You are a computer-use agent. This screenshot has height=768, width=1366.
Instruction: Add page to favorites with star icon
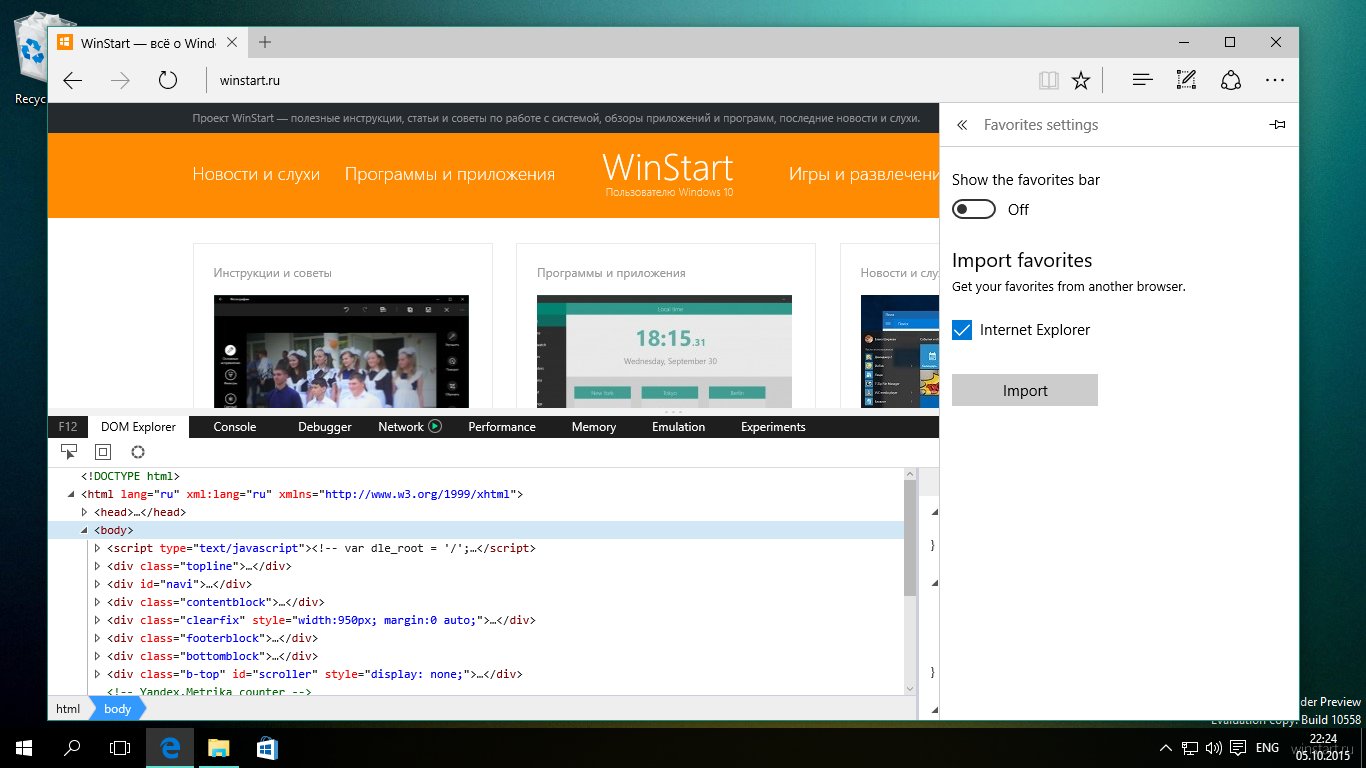pos(1081,81)
